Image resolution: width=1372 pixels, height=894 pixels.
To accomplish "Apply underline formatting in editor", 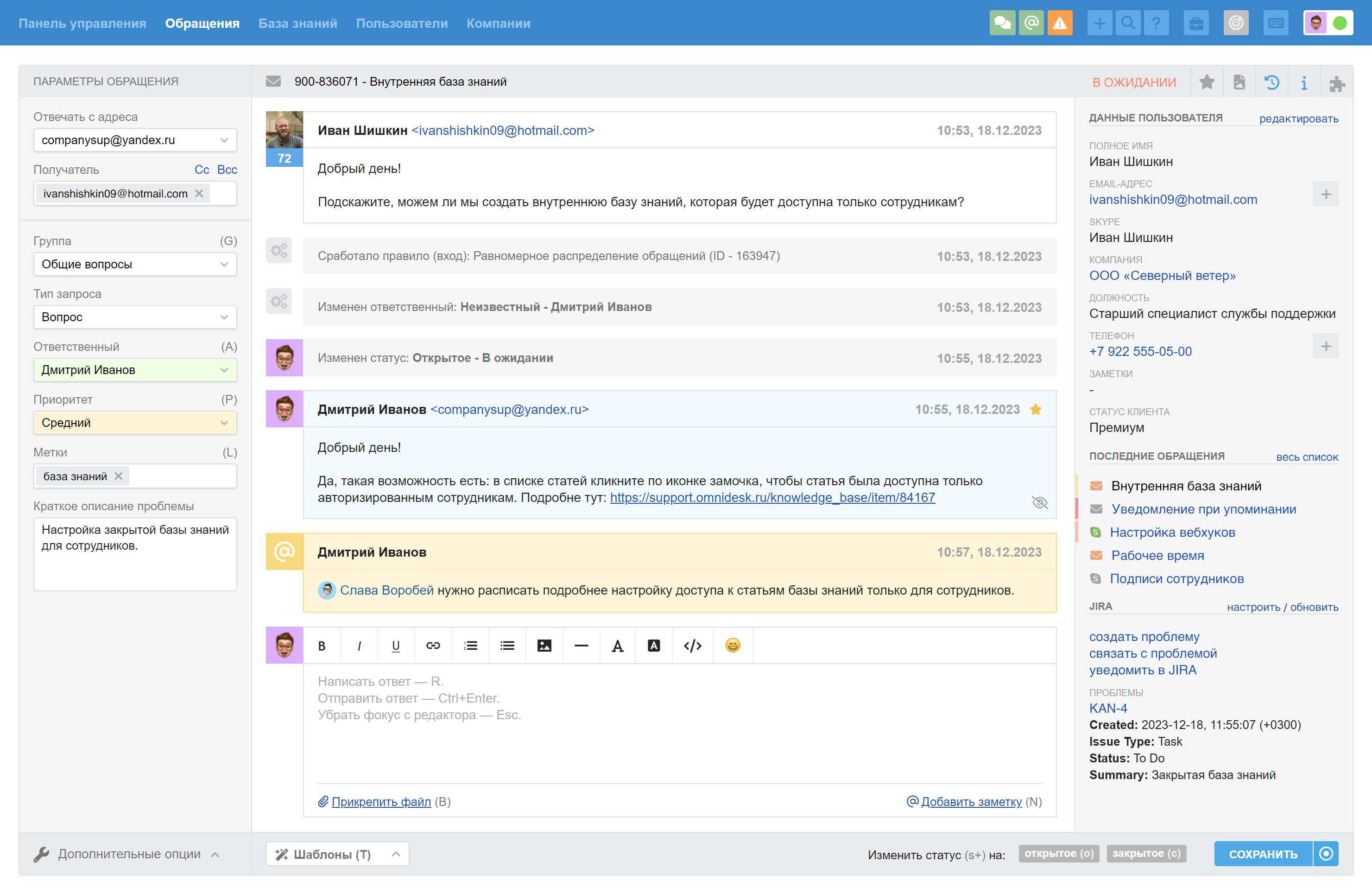I will coord(396,646).
